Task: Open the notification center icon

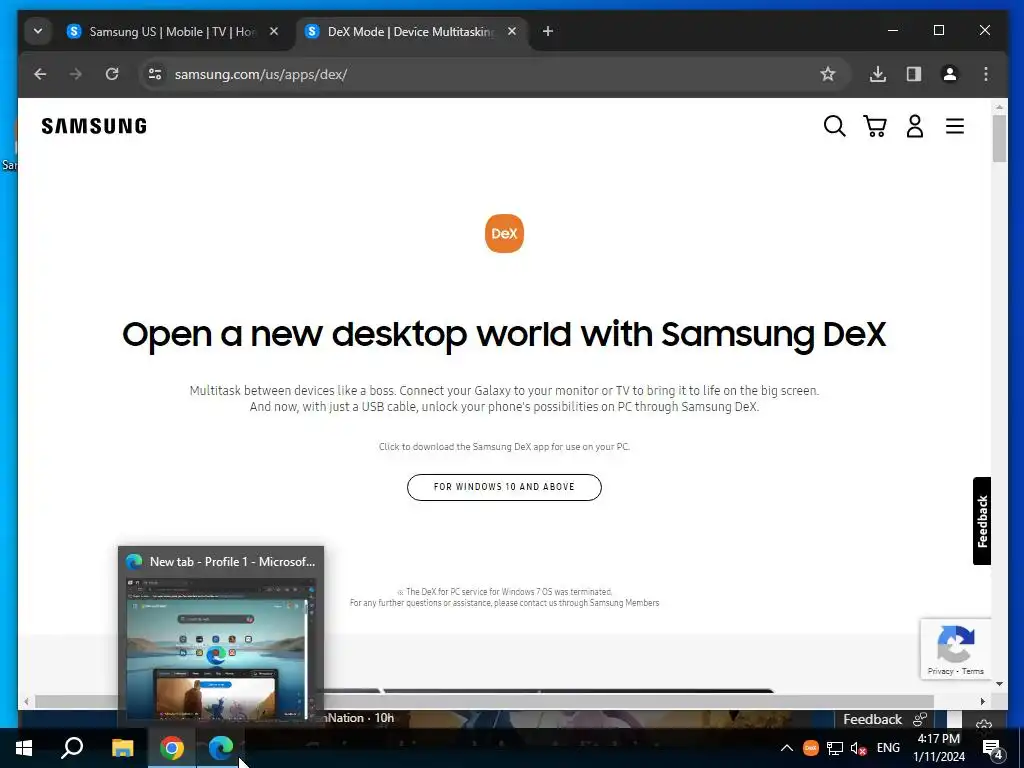Action: point(992,749)
